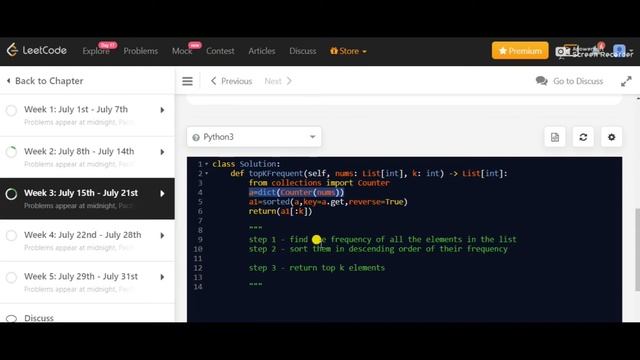640x360 pixels.
Task: Toggle Week 3 progress circle
Action: (11, 193)
